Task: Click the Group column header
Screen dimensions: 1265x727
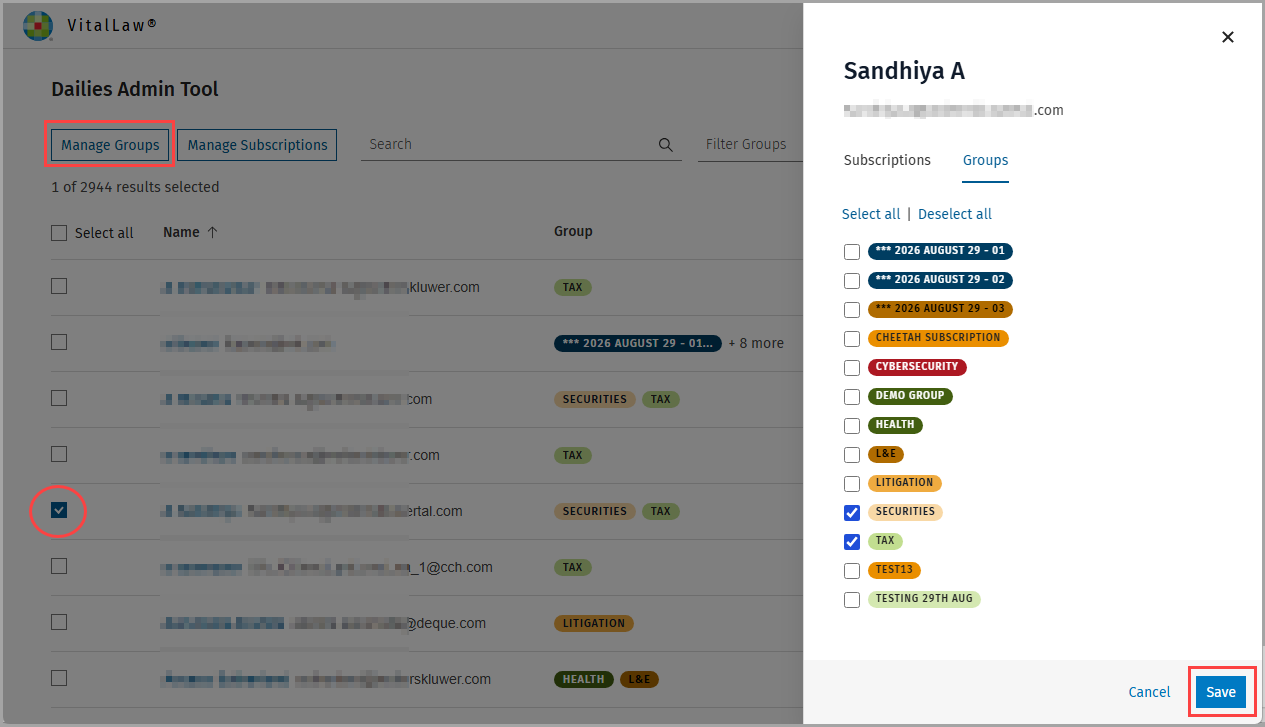Action: tap(573, 231)
